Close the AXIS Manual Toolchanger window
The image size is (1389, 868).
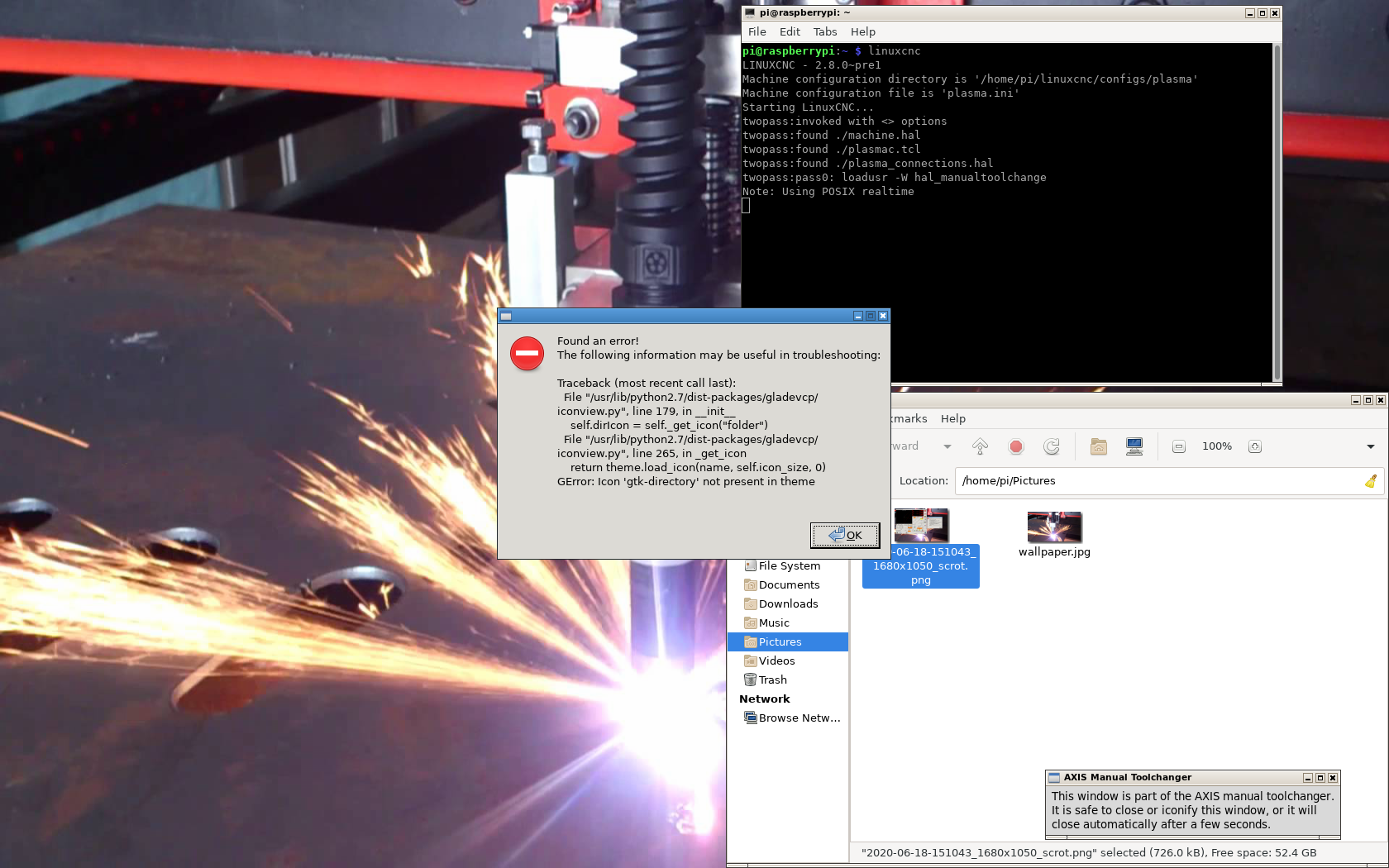click(x=1333, y=778)
